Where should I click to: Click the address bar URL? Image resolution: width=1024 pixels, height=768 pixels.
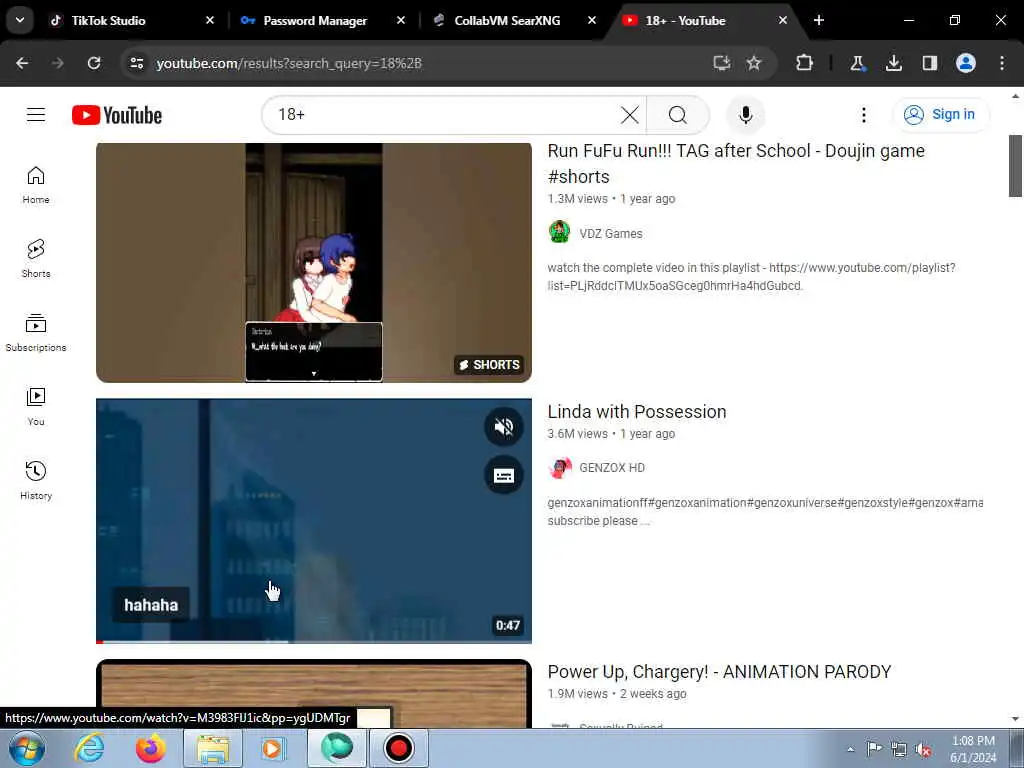[289, 63]
